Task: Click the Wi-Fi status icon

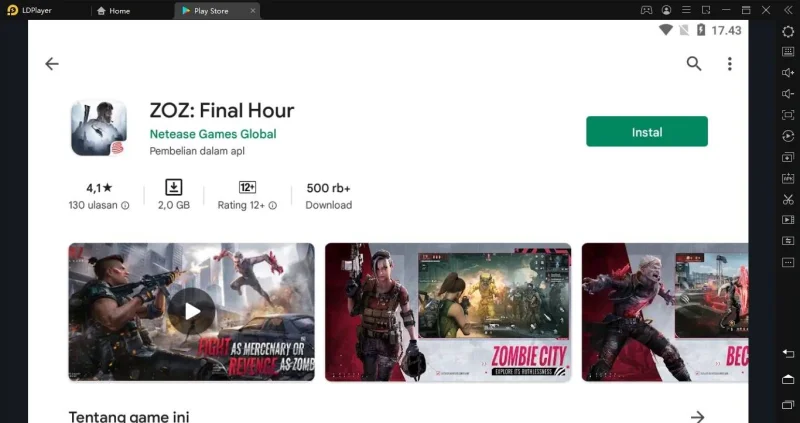Action: pyautogui.click(x=665, y=30)
